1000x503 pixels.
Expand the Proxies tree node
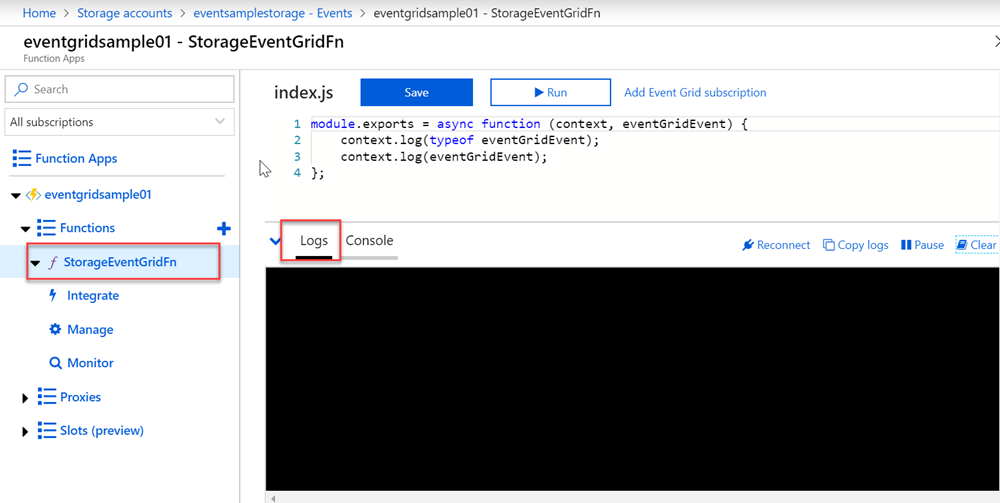pyautogui.click(x=26, y=398)
